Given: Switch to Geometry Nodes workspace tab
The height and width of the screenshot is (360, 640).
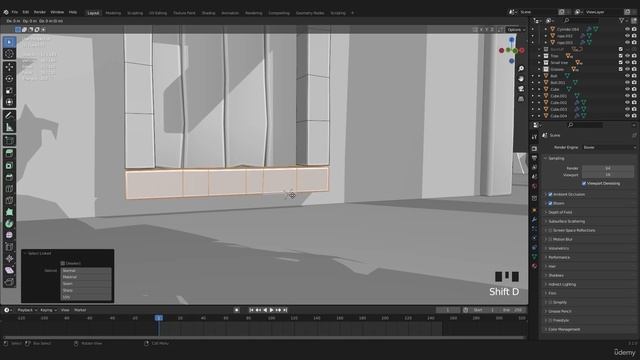Looking at the screenshot, I should [310, 13].
